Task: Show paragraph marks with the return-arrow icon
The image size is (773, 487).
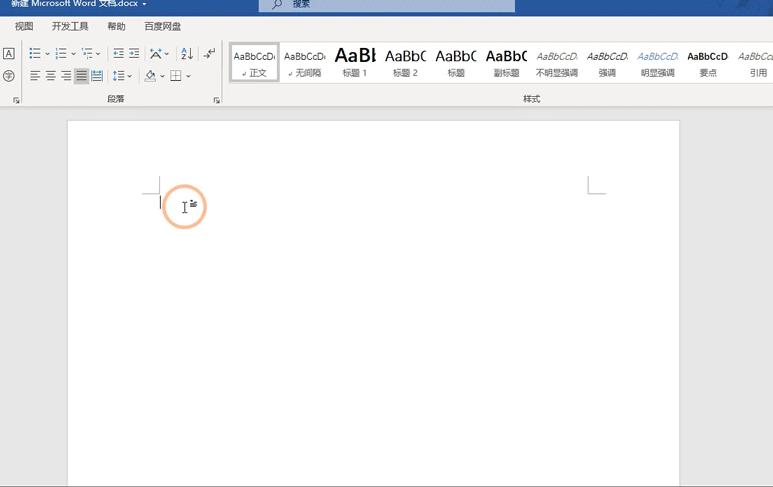Action: point(209,54)
